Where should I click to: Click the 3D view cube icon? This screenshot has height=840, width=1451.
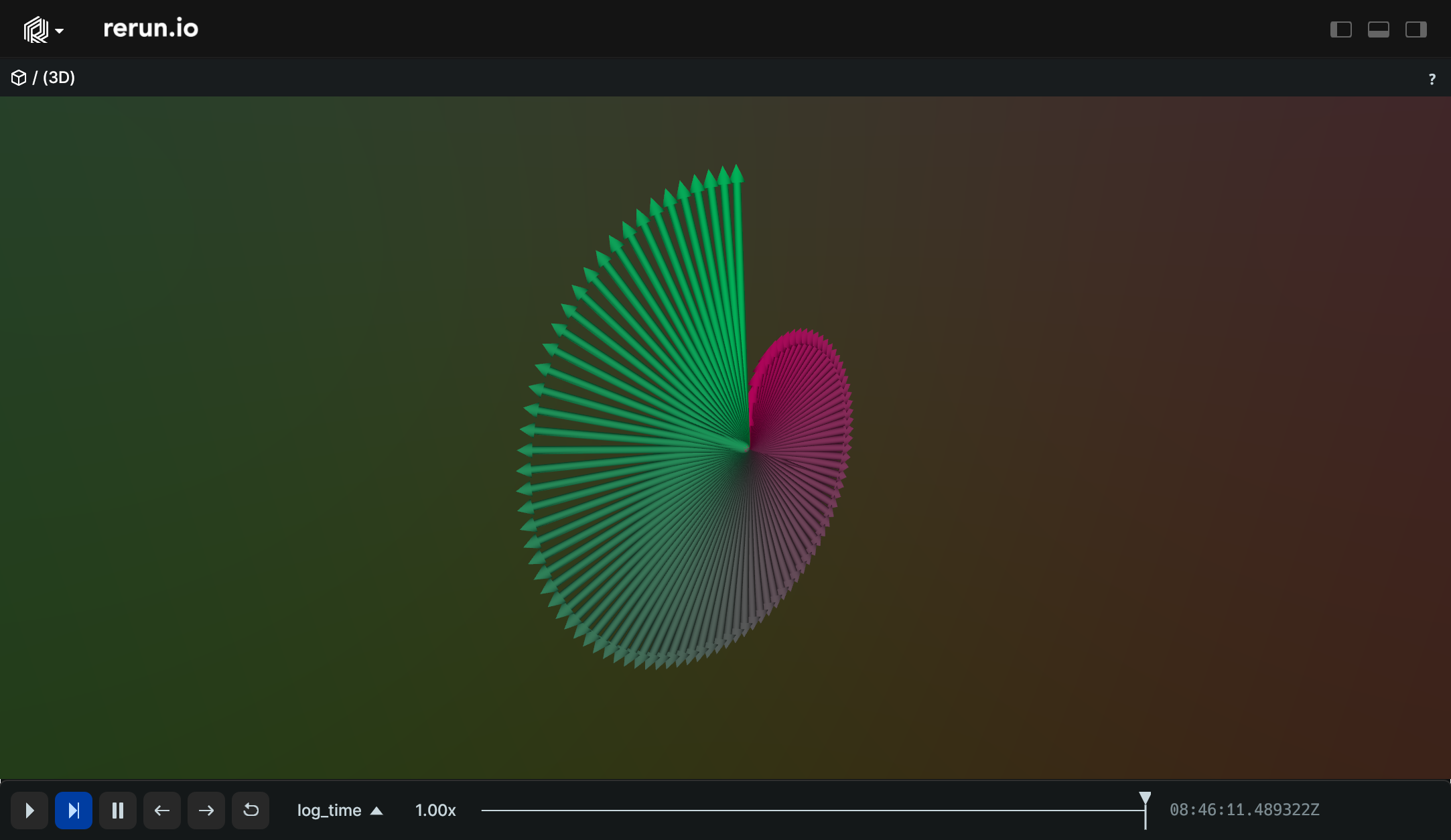(x=19, y=78)
